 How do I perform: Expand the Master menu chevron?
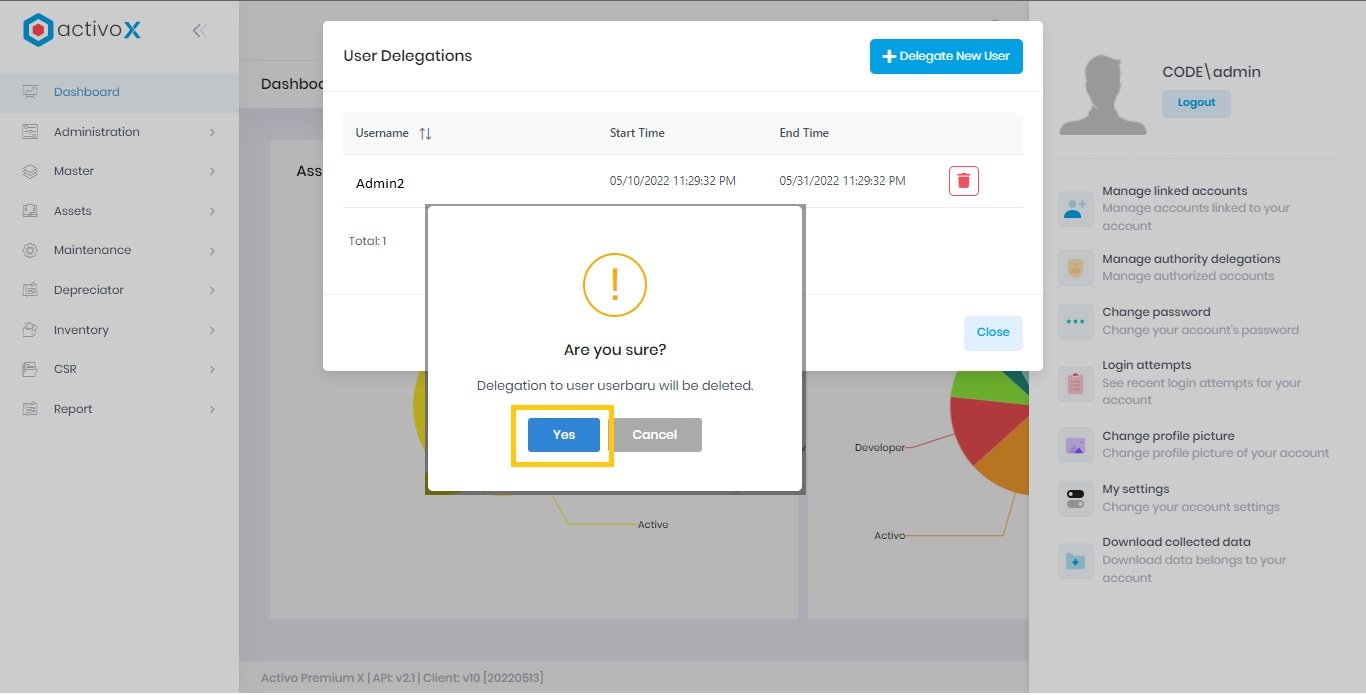(212, 171)
